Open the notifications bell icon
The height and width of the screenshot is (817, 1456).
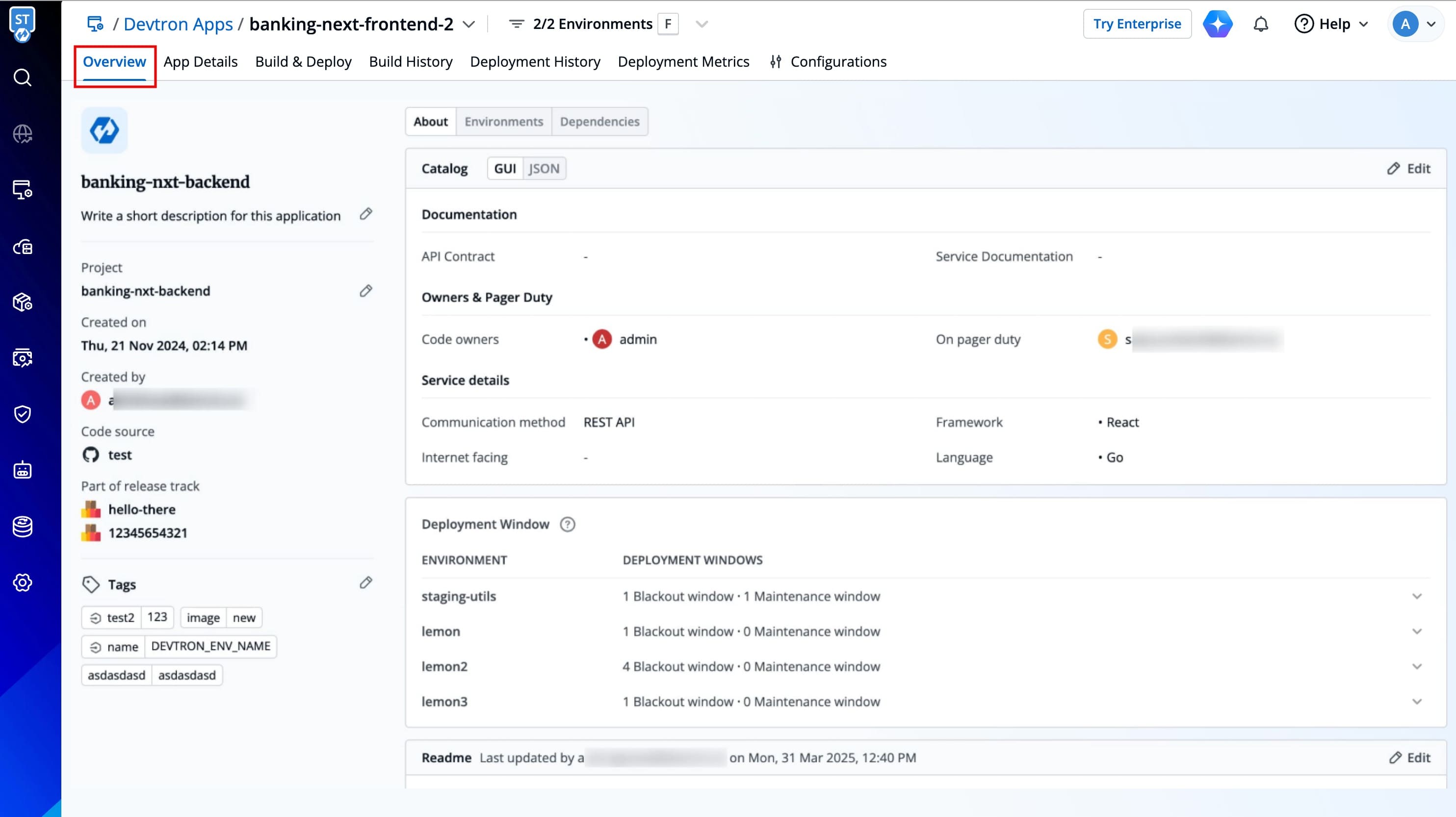point(1260,25)
